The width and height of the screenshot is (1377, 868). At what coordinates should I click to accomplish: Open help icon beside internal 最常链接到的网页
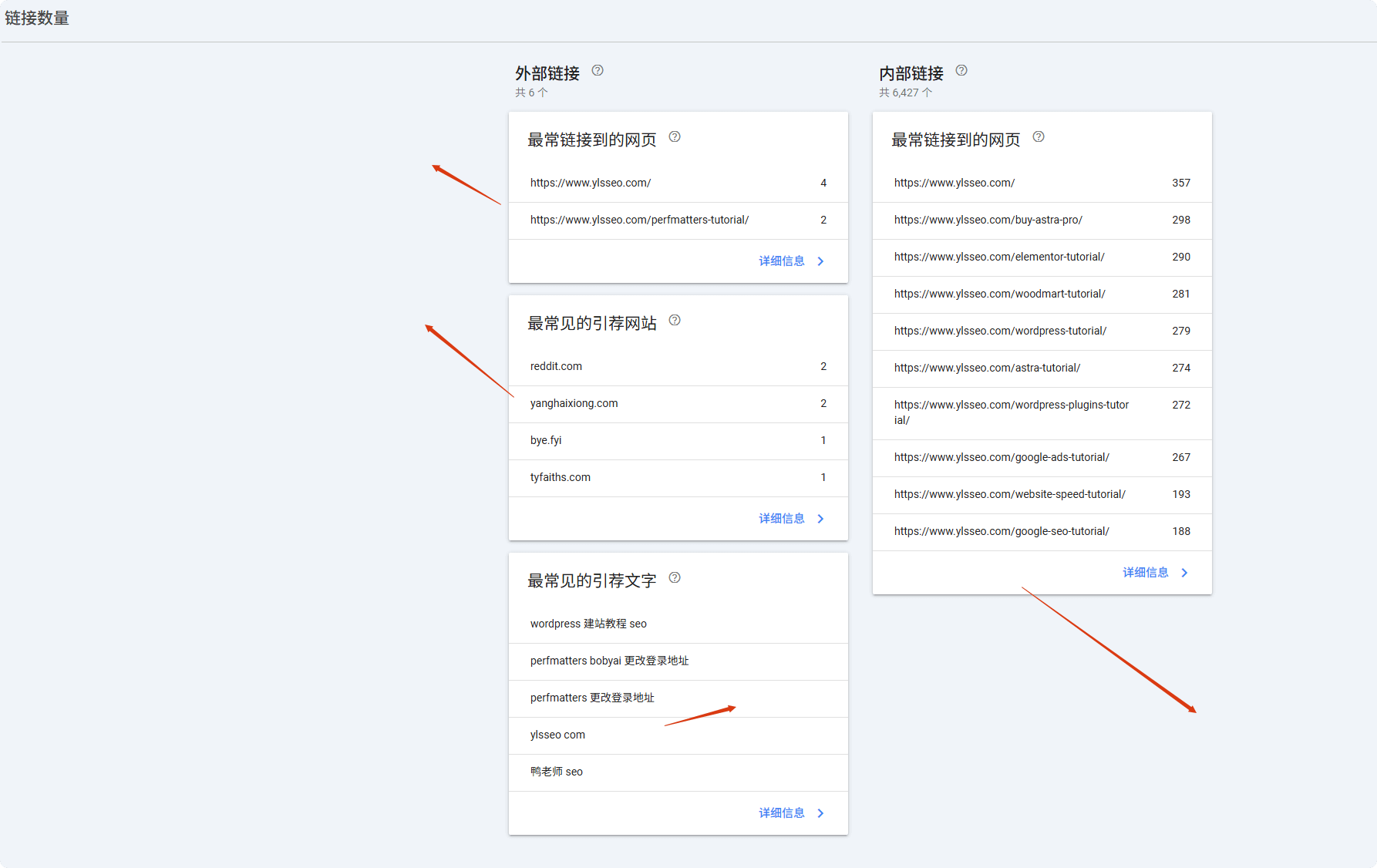click(x=1039, y=137)
